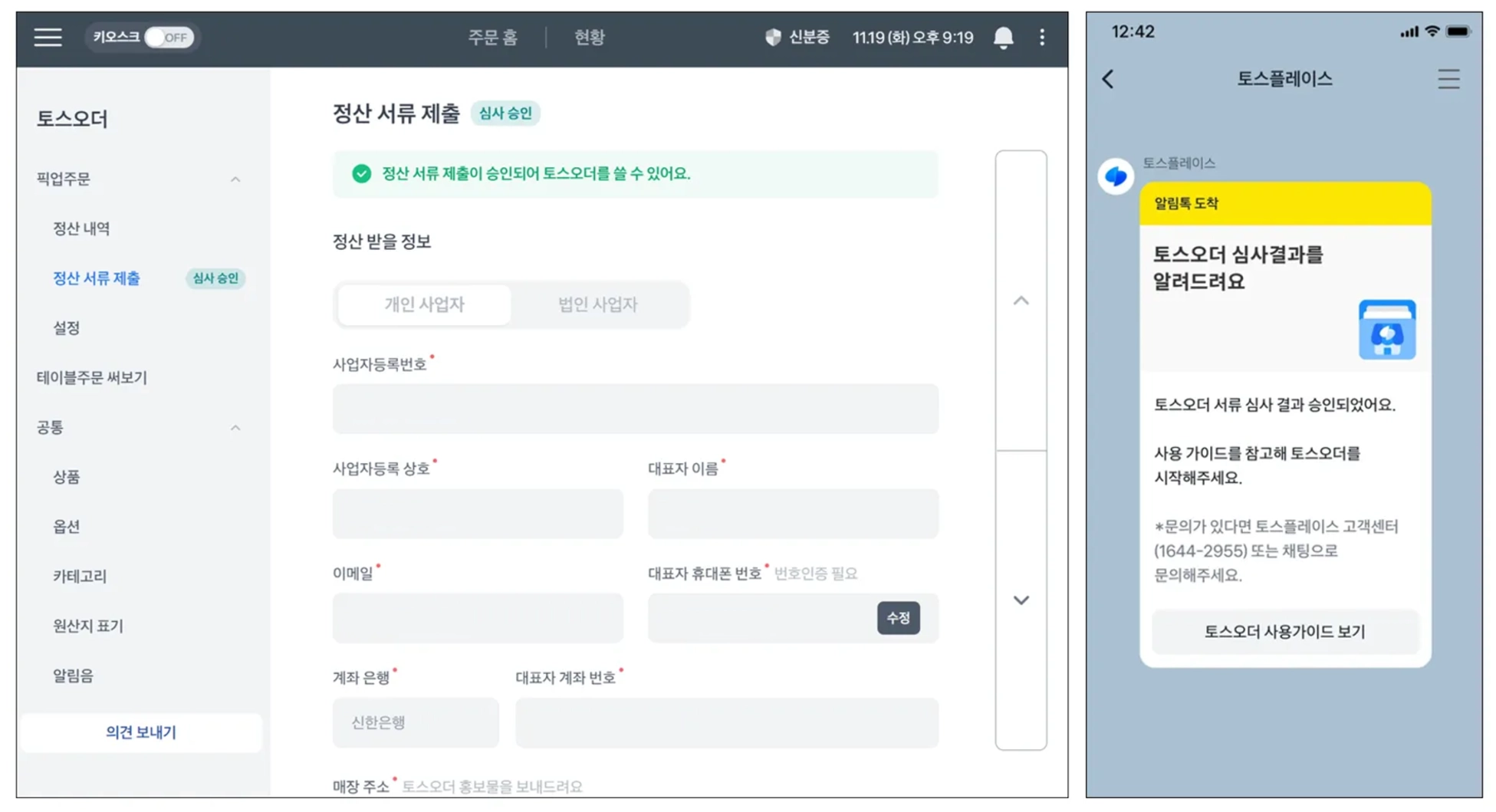Click the 정산 받을 정보 heading
Viewport: 1496px width, 812px height.
(x=382, y=242)
